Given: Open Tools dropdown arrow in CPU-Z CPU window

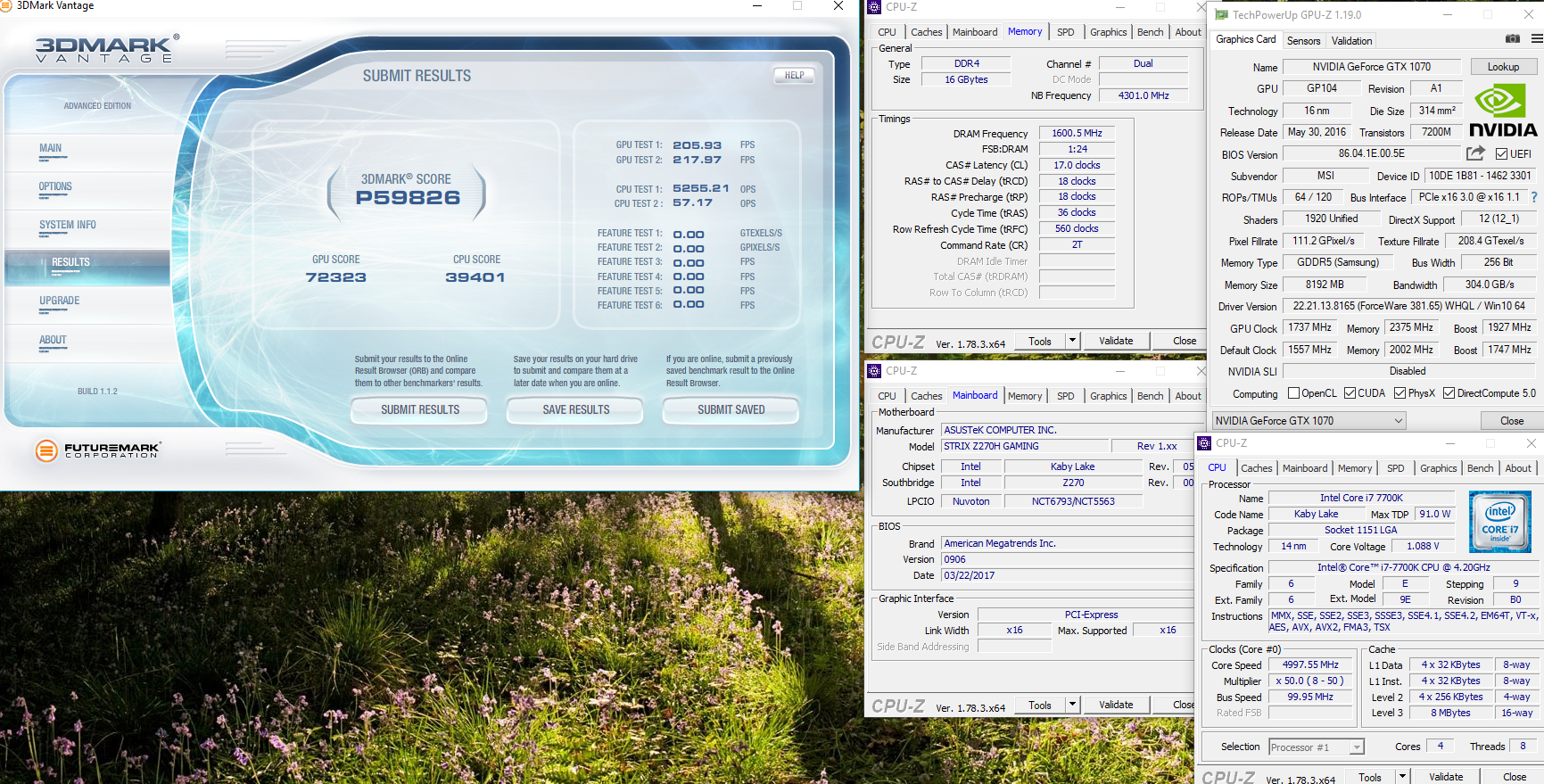Looking at the screenshot, I should [1402, 777].
